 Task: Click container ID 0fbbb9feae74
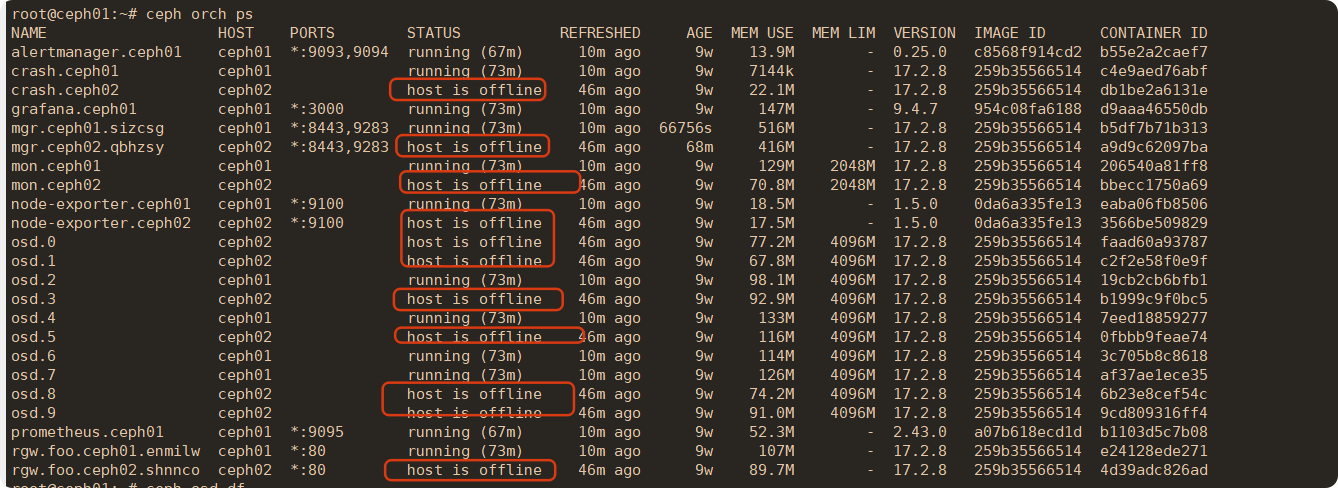pos(1154,337)
